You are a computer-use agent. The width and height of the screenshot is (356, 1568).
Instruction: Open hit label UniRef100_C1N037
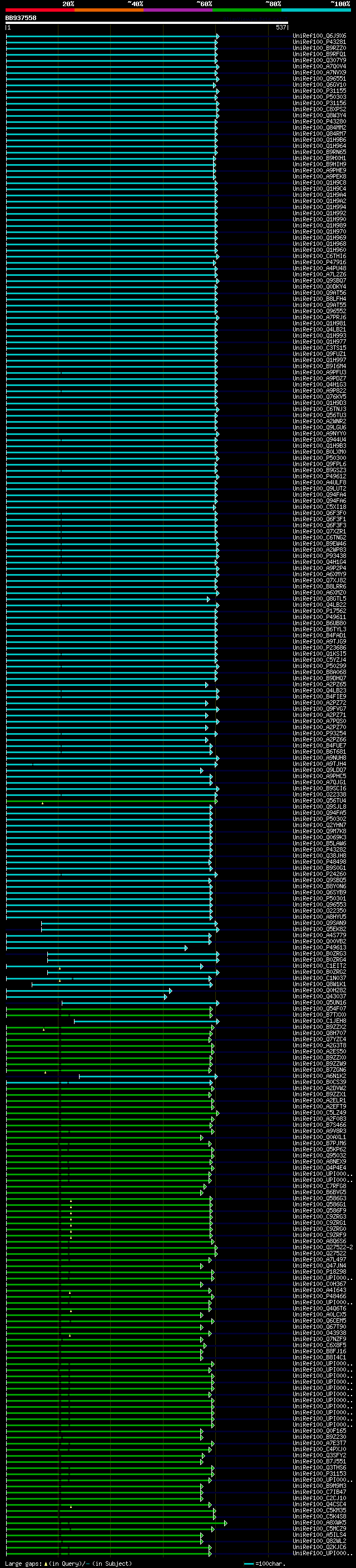(319, 977)
